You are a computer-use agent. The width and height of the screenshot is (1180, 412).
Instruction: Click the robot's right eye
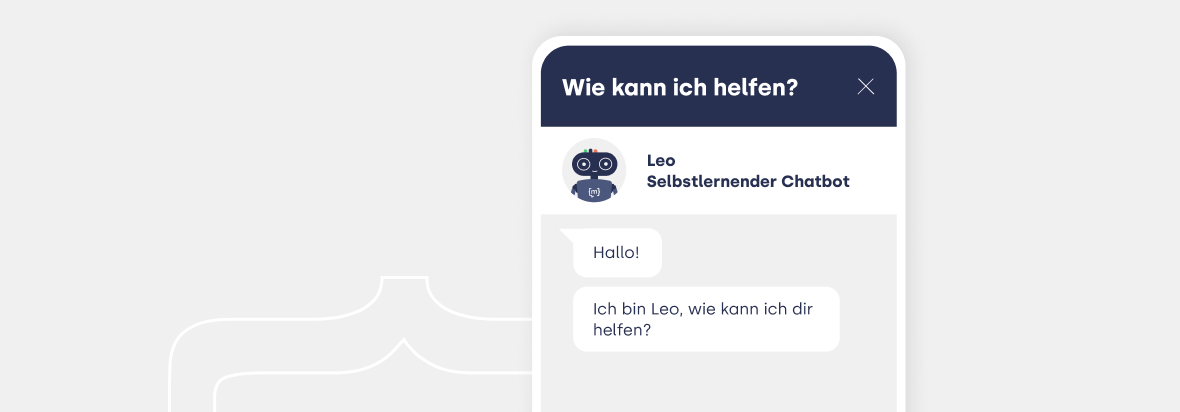click(605, 164)
